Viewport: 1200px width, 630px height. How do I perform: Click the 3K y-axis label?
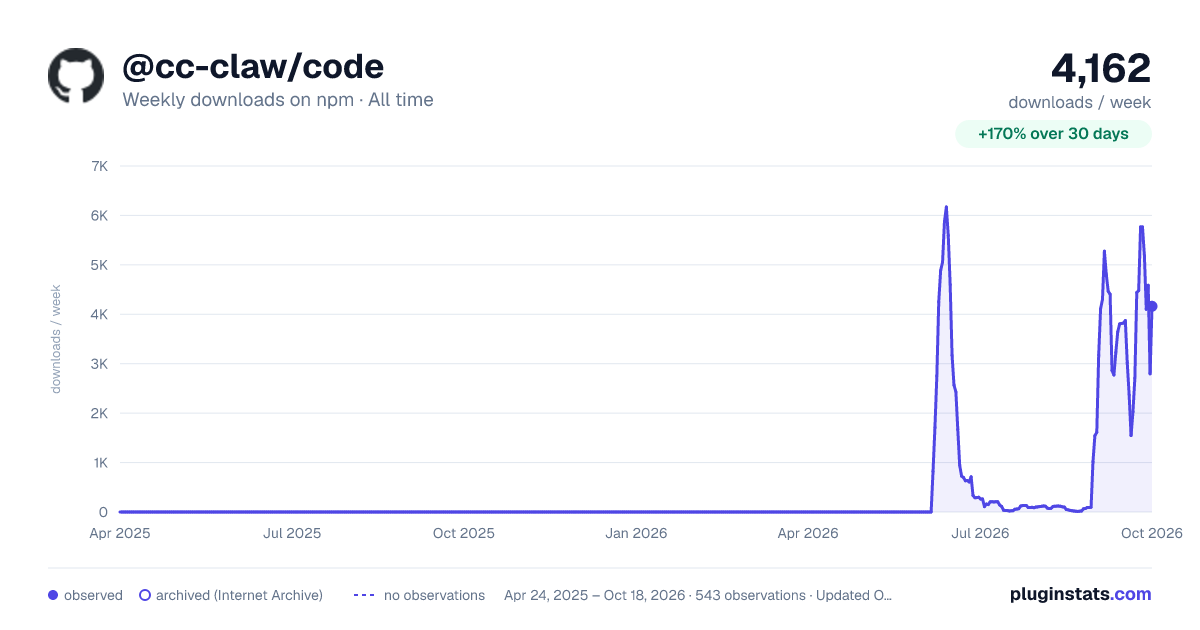(99, 364)
